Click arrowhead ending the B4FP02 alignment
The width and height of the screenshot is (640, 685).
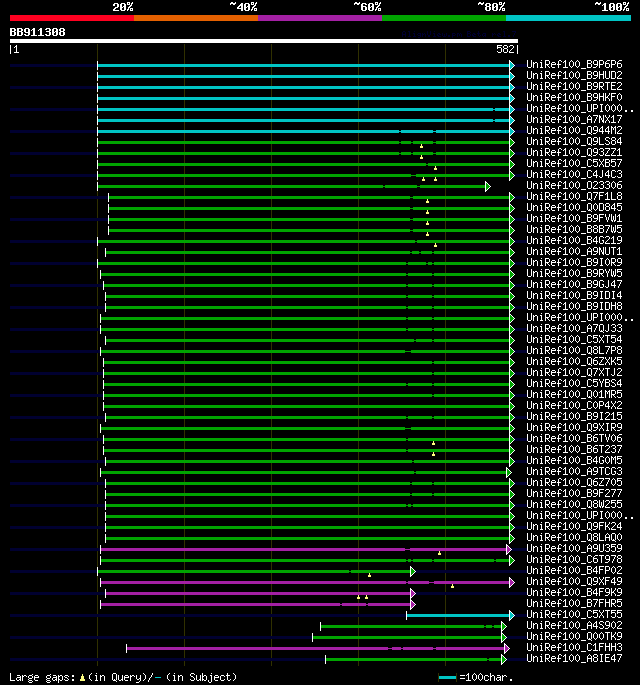413,571
